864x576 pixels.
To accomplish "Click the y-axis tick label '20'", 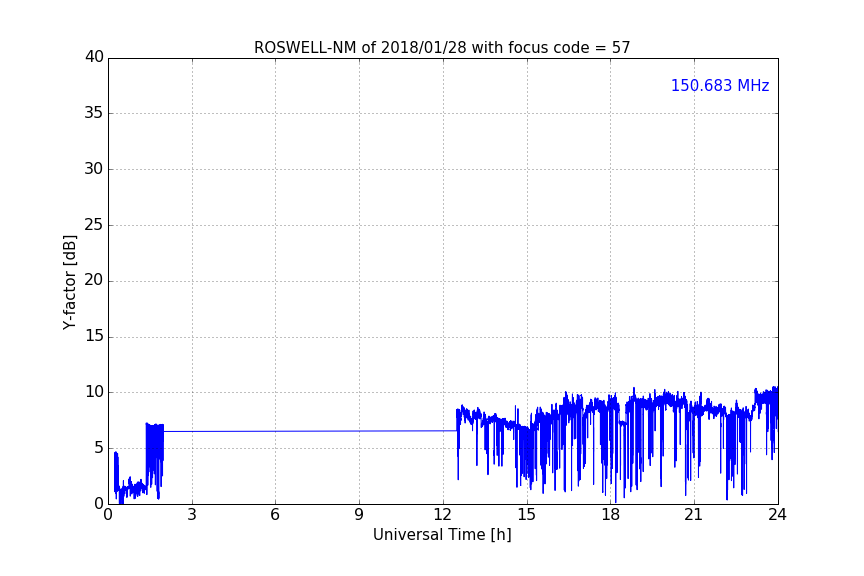I will pos(94,280).
